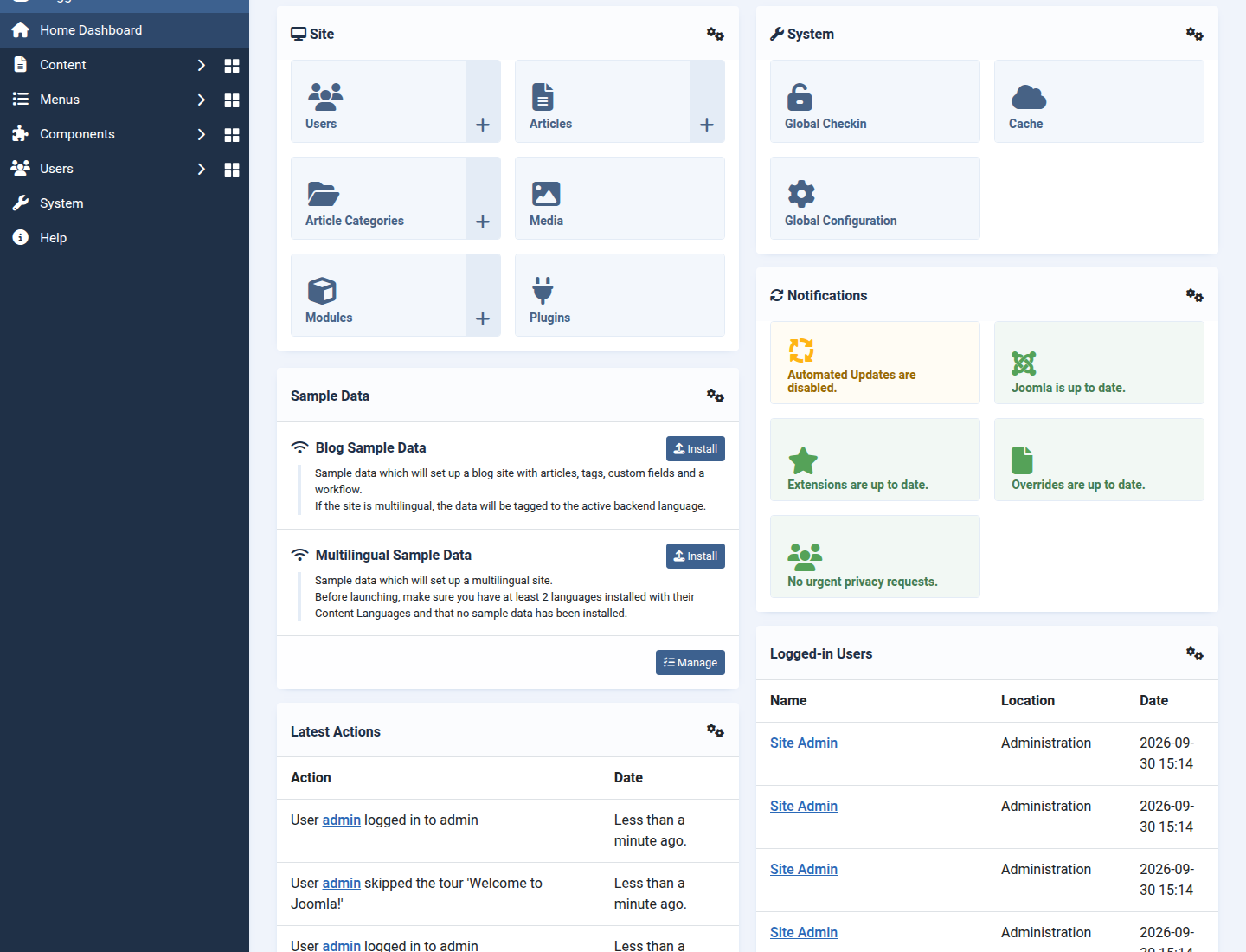Open the Modules quick icon

pos(378,295)
